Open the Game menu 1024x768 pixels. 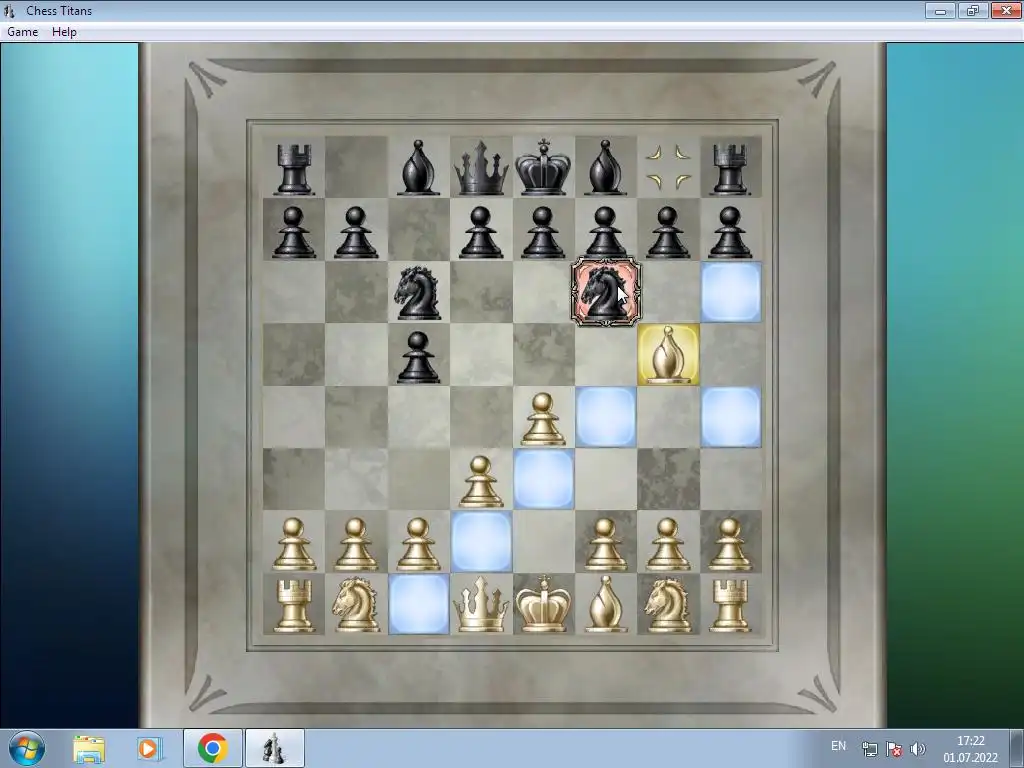22,32
